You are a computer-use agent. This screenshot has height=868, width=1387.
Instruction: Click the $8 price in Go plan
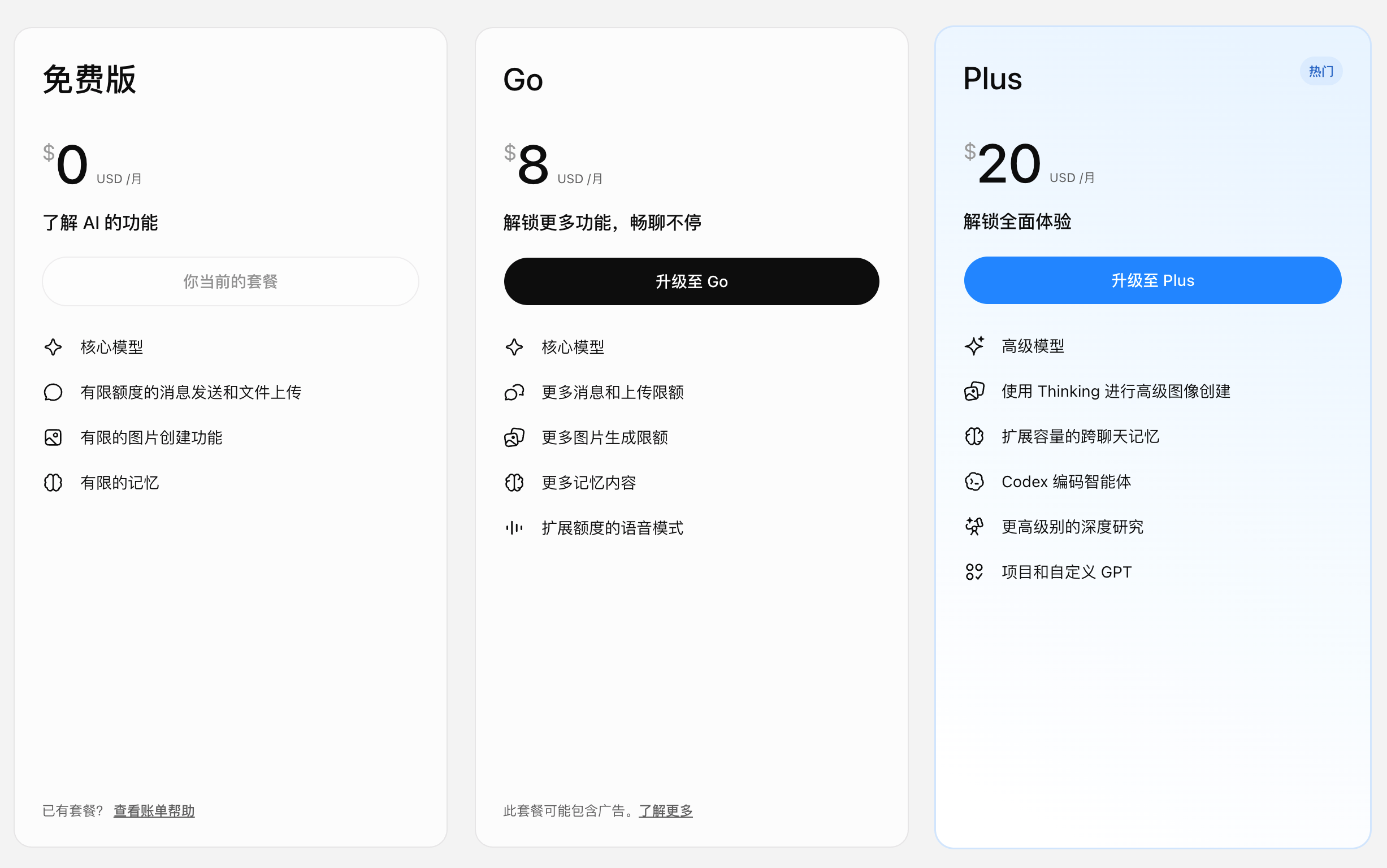526,165
